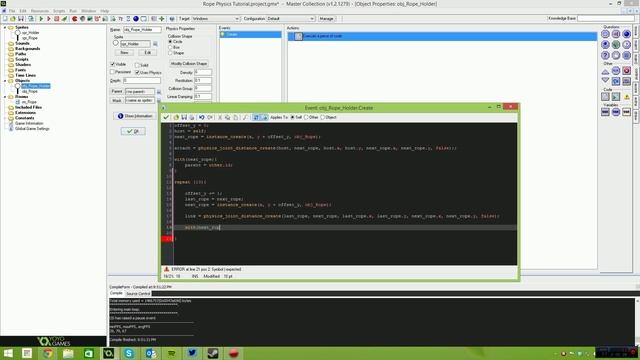Click the yellow warning comment icon in Code palette

click(x=626, y=97)
